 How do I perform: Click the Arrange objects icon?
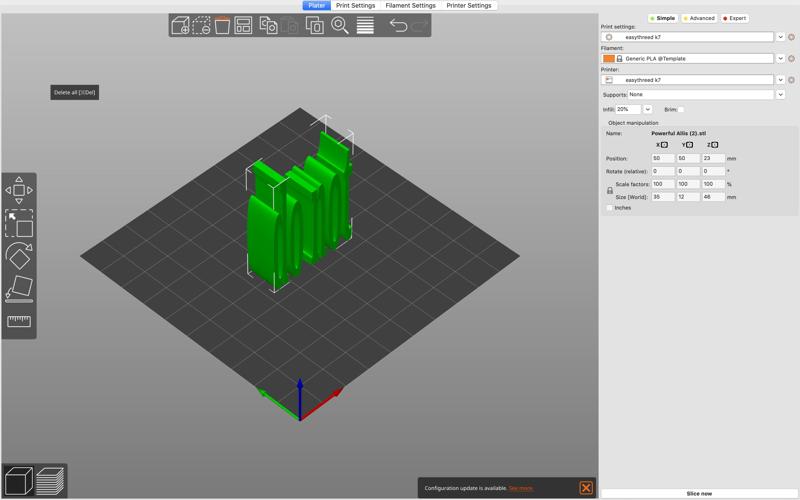click(x=243, y=26)
